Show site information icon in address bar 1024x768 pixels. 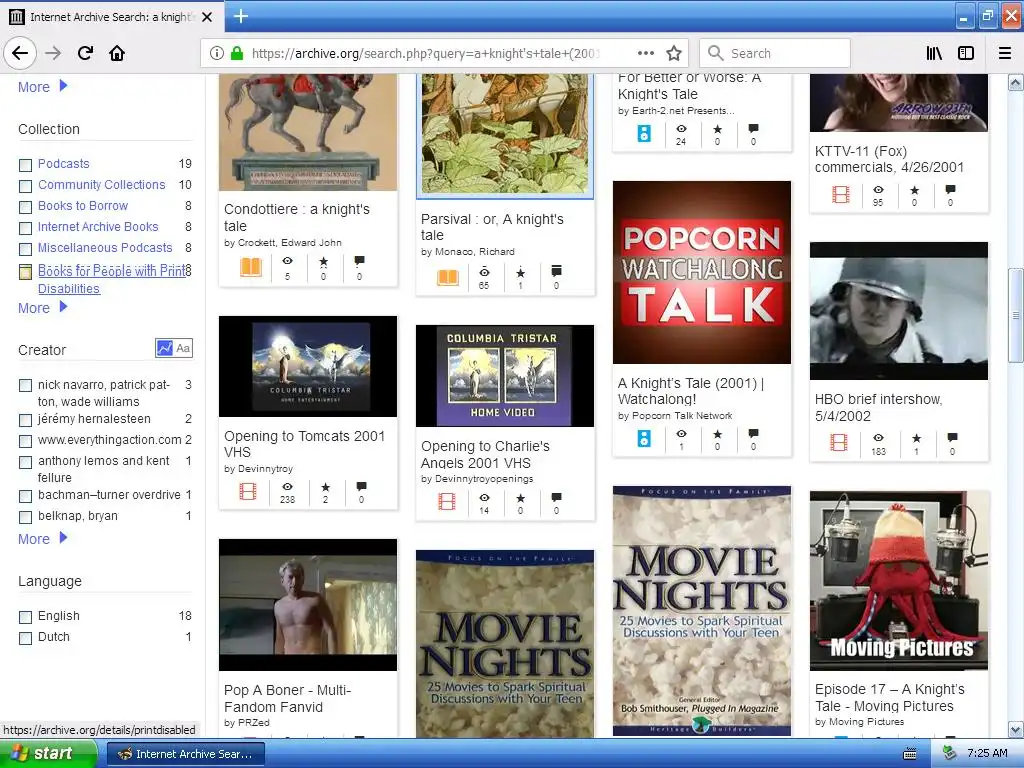[x=217, y=53]
